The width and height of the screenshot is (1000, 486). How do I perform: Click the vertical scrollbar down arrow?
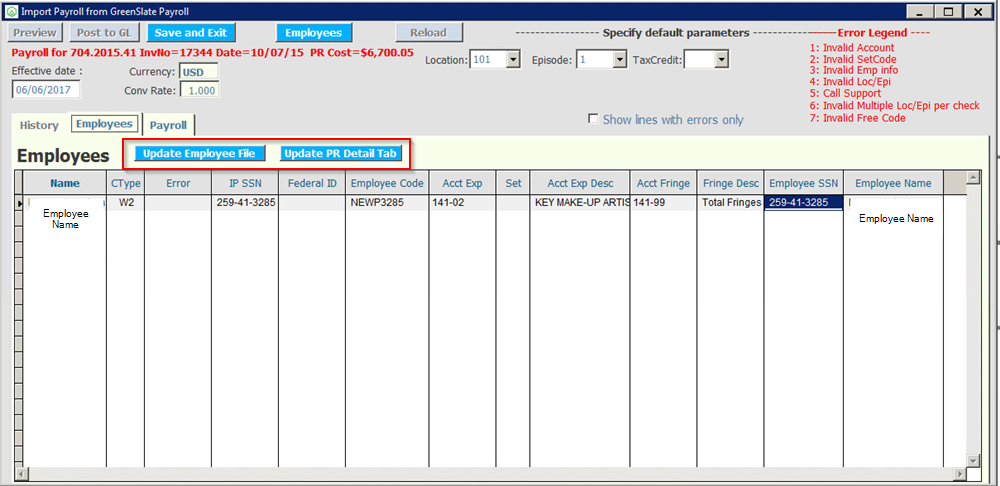973,460
